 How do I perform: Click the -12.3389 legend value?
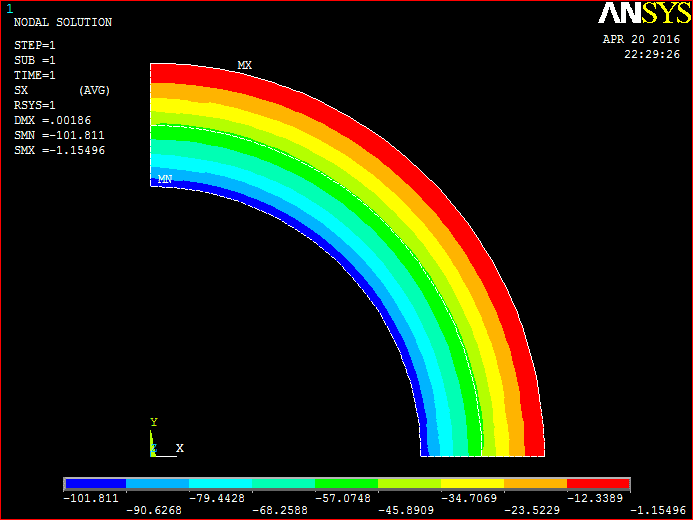tap(598, 497)
